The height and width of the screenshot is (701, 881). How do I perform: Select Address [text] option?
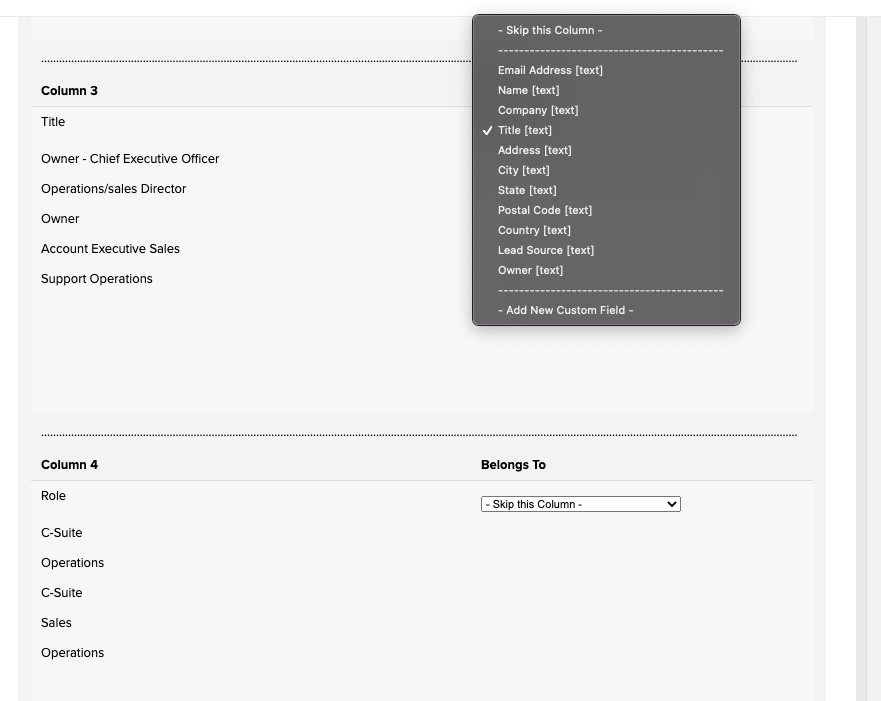[606, 151]
